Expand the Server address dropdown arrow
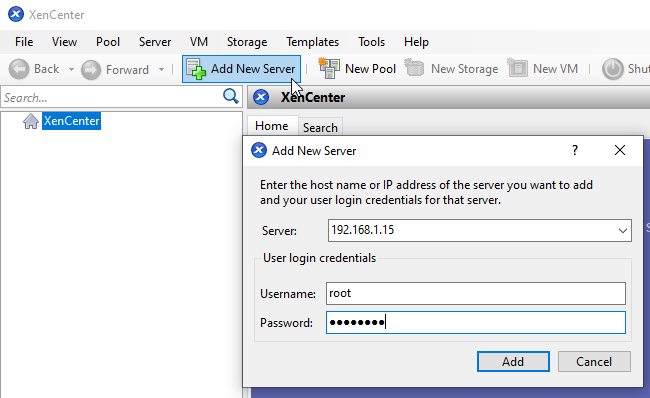Screen dimensions: 650x398 (x=623, y=231)
